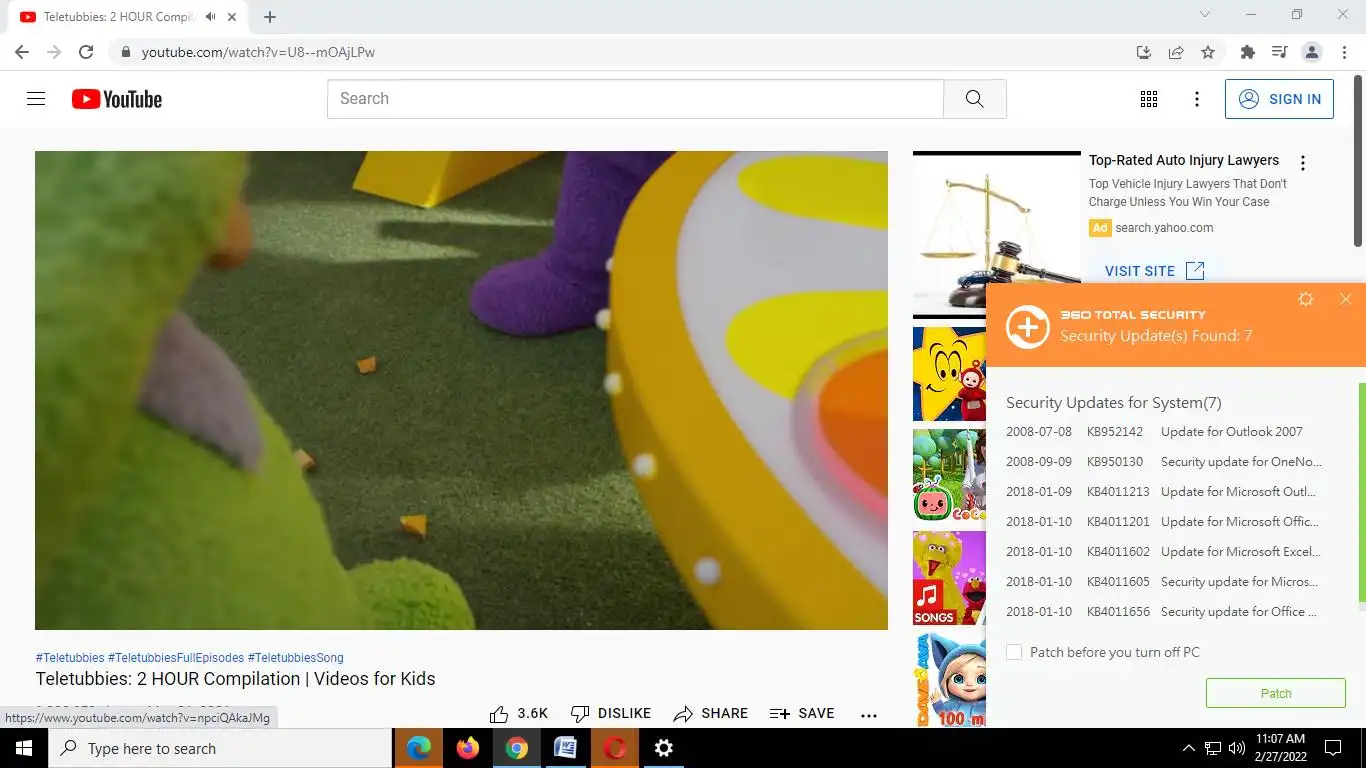Image resolution: width=1366 pixels, height=768 pixels.
Task: Open Top-Rated Auto Injury Lawyers ad title
Action: point(1184,160)
